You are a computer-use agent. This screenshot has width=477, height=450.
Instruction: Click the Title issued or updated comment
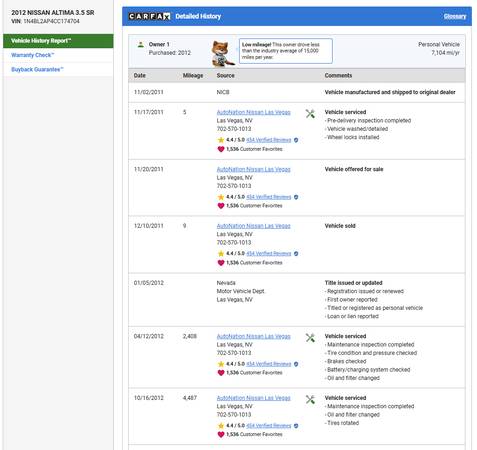tap(353, 283)
